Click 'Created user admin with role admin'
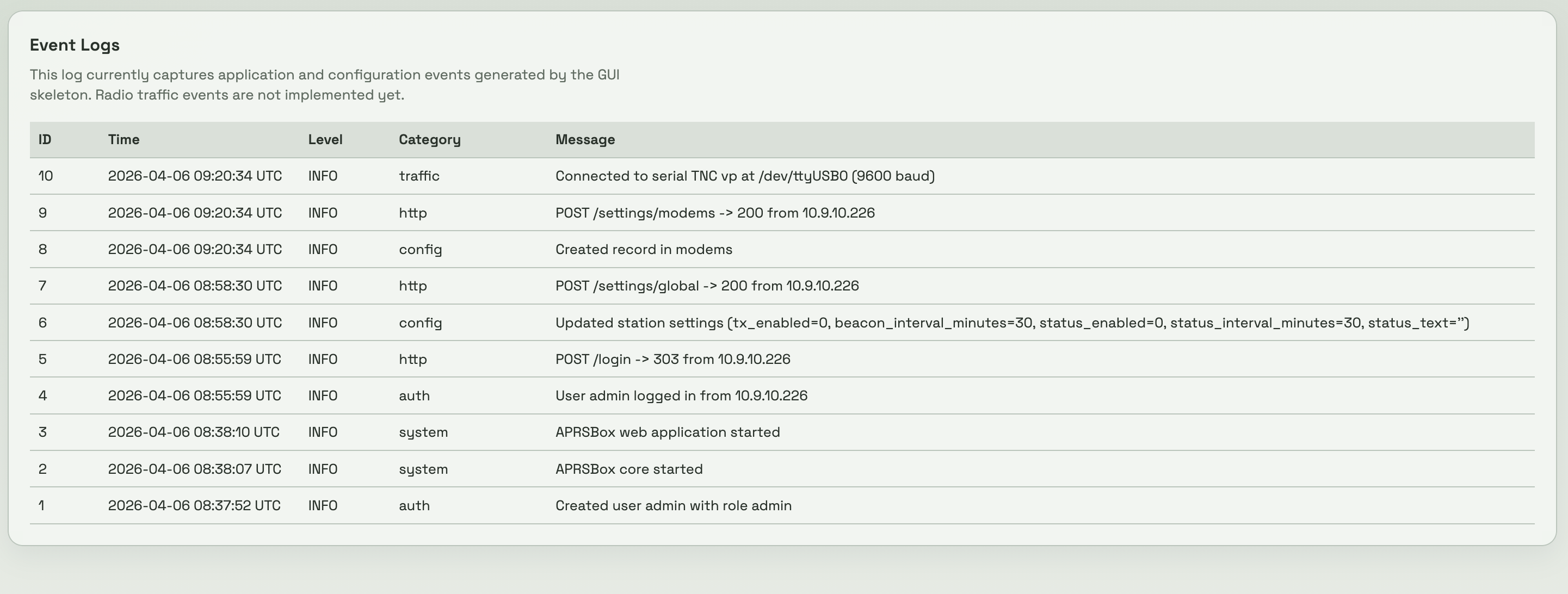Viewport: 1568px width, 594px height. click(x=673, y=506)
